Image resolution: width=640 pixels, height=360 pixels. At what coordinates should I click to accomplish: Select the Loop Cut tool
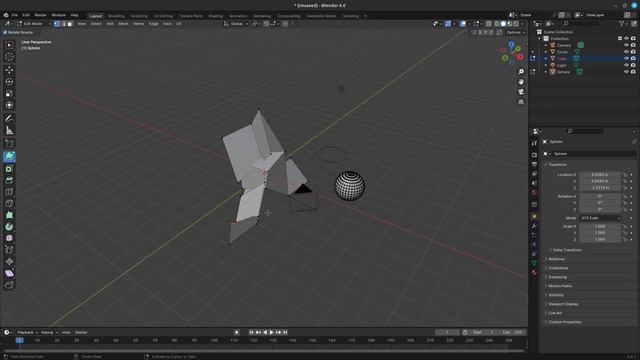point(9,192)
